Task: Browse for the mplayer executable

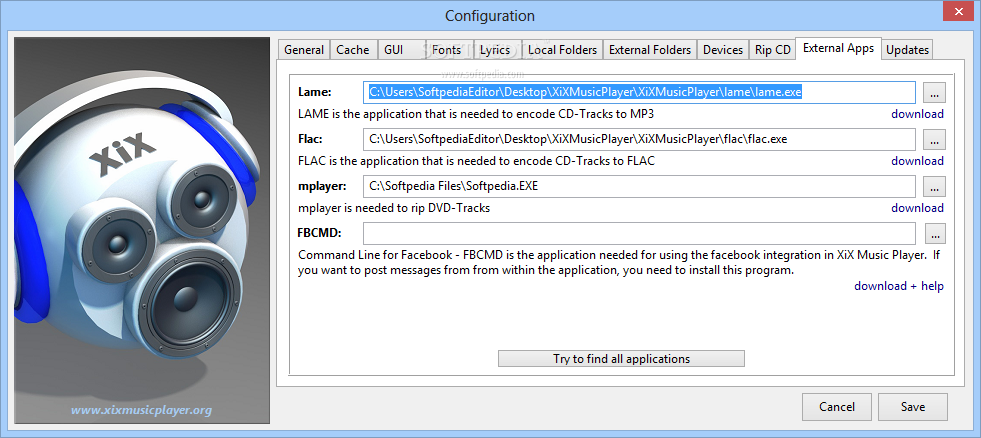Action: click(x=935, y=186)
